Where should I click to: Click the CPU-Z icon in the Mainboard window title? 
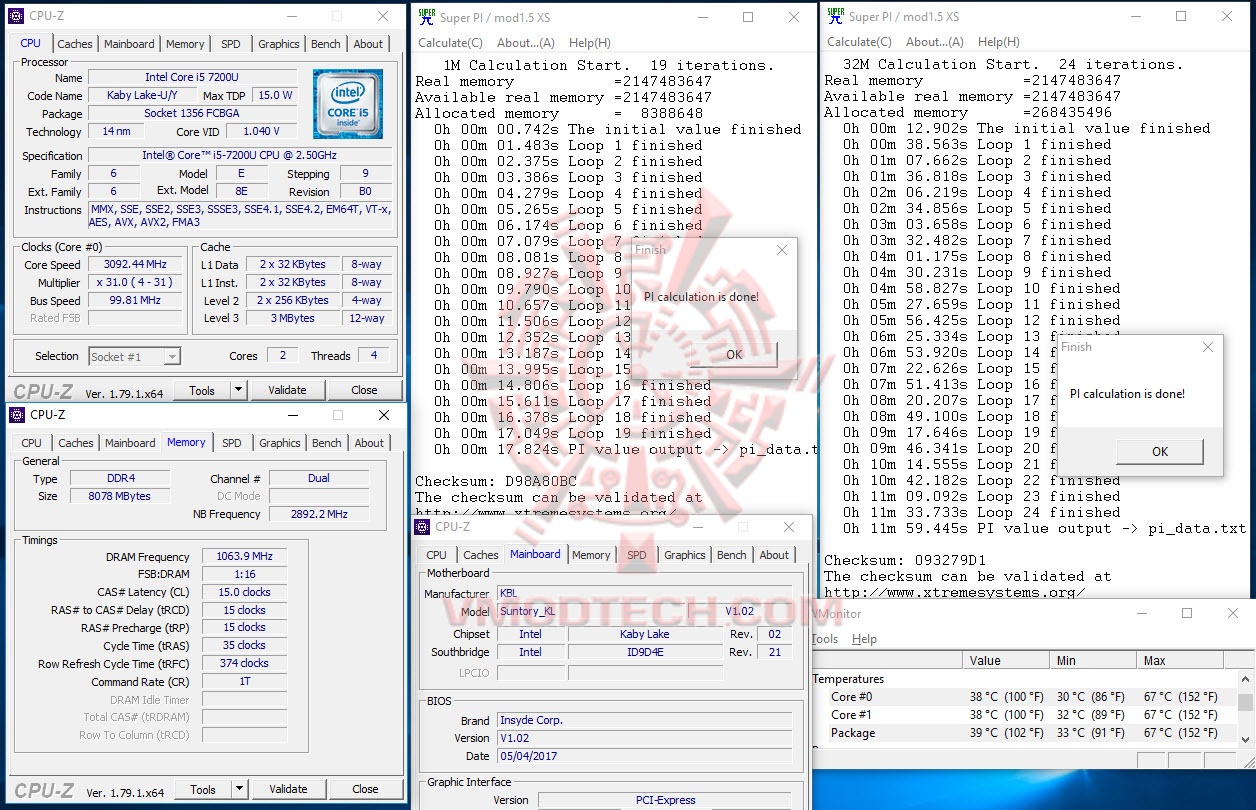point(421,526)
